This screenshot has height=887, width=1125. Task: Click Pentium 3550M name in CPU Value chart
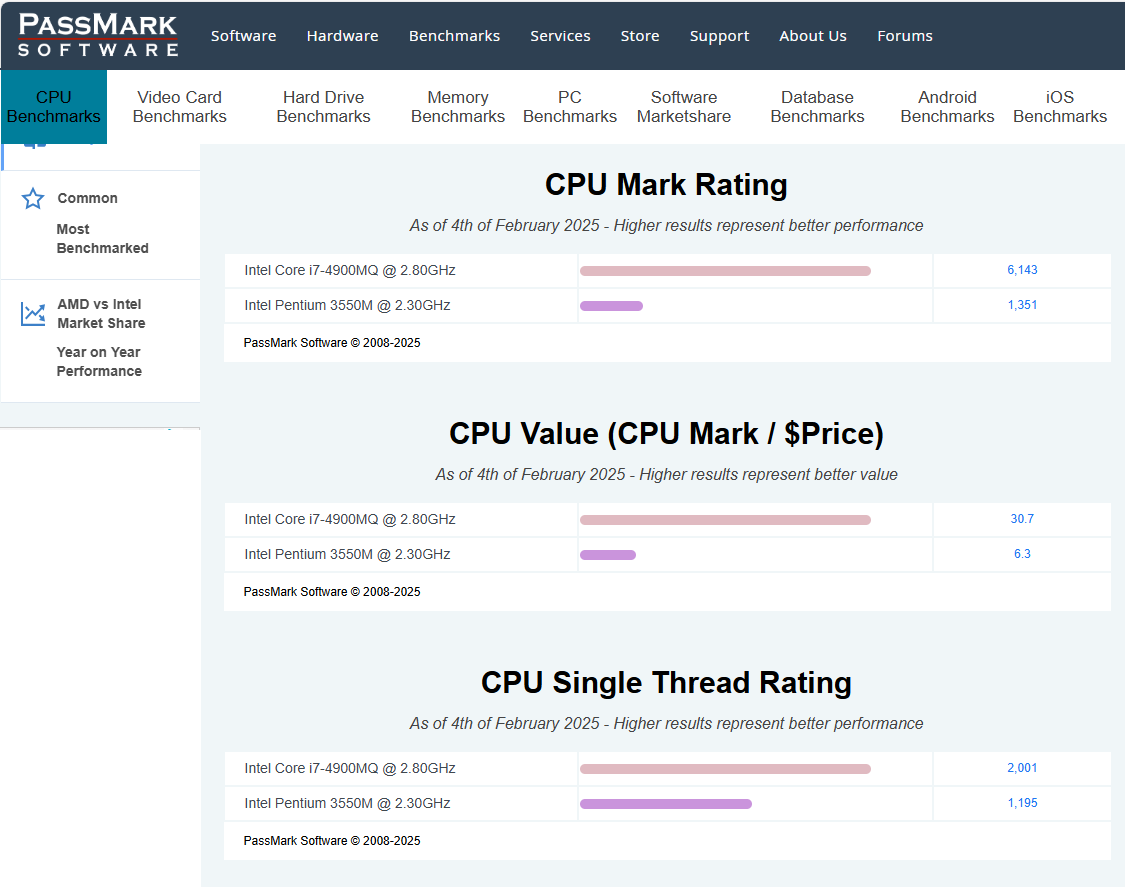click(x=347, y=555)
